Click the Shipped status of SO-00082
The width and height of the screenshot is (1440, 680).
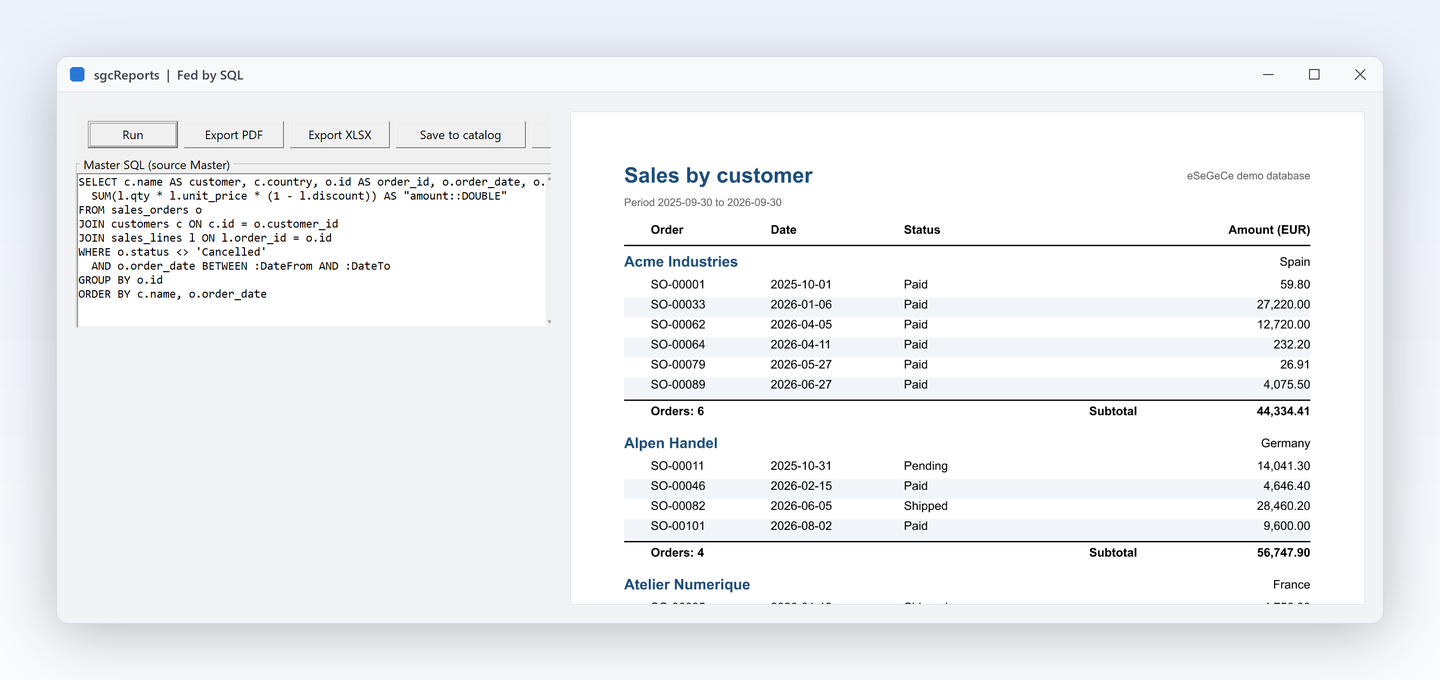pyautogui.click(x=926, y=506)
